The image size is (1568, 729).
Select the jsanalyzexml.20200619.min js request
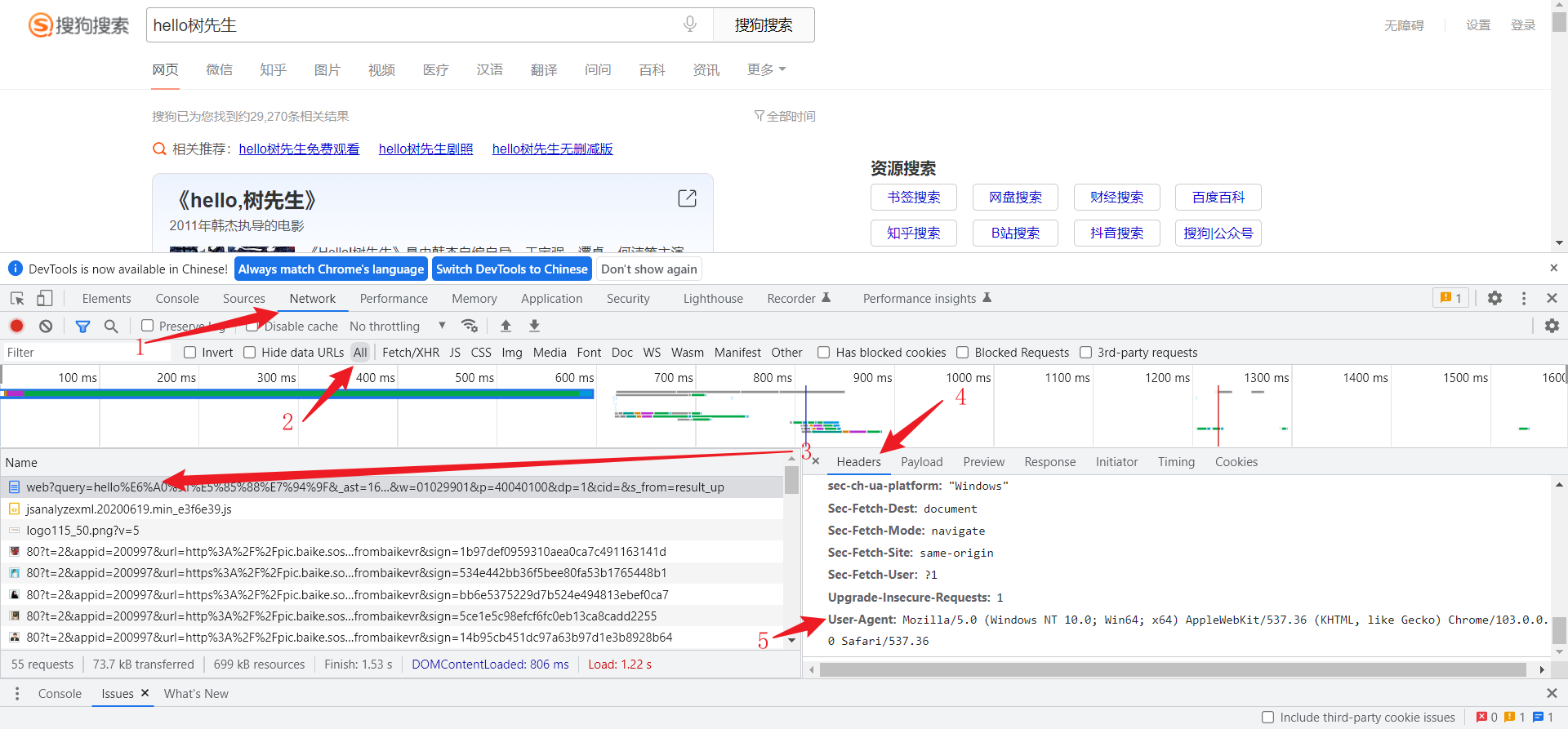392,509
